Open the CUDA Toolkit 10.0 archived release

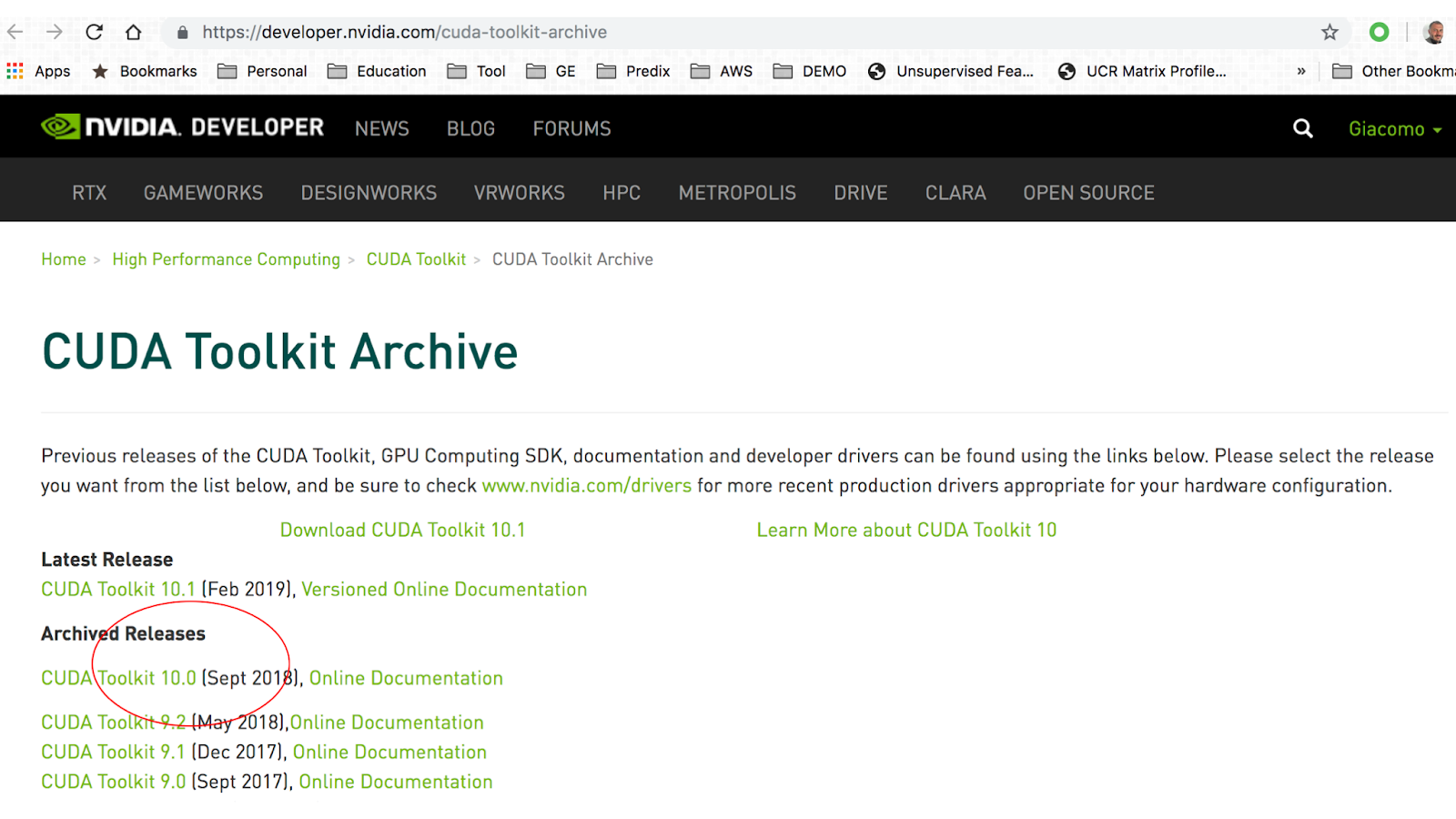coord(118,678)
